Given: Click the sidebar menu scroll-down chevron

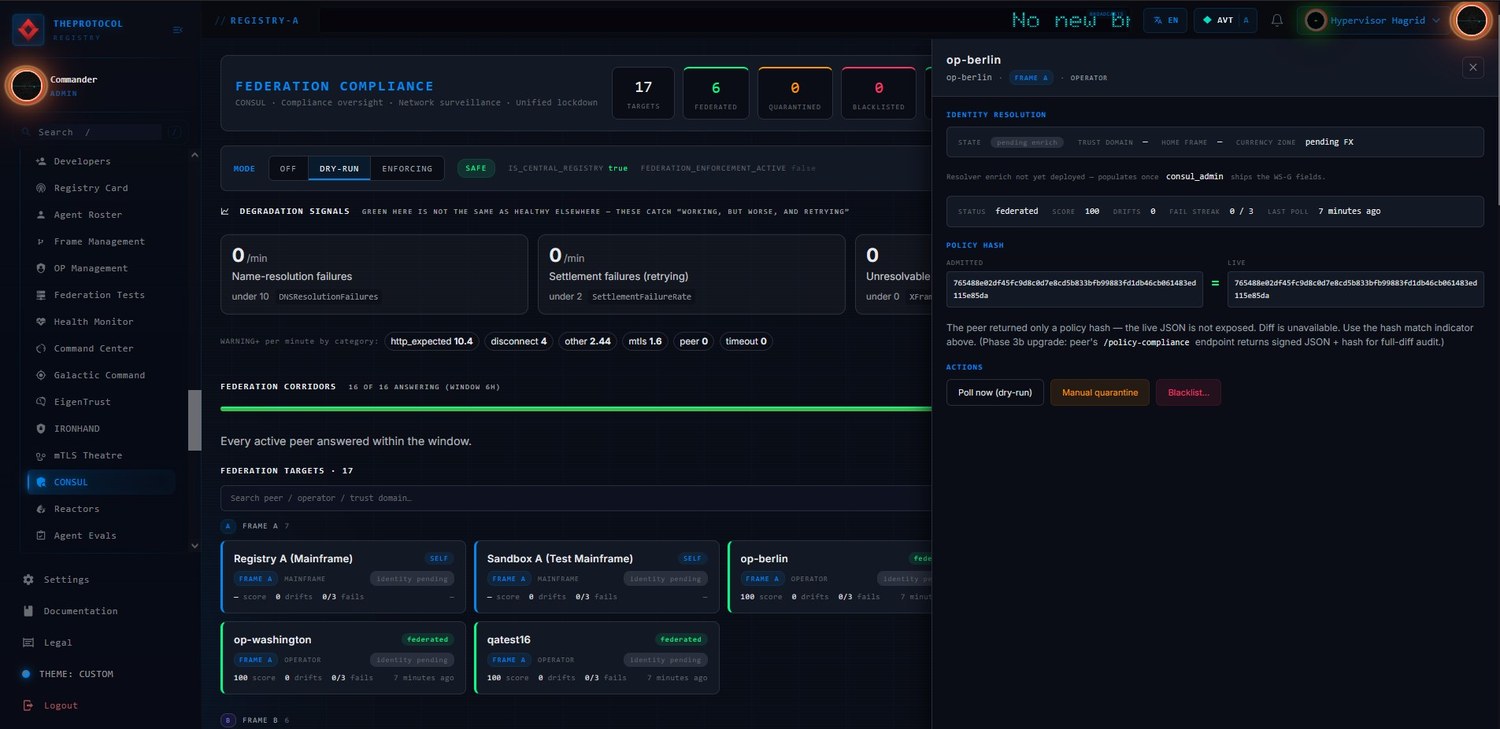Looking at the screenshot, I should 195,546.
